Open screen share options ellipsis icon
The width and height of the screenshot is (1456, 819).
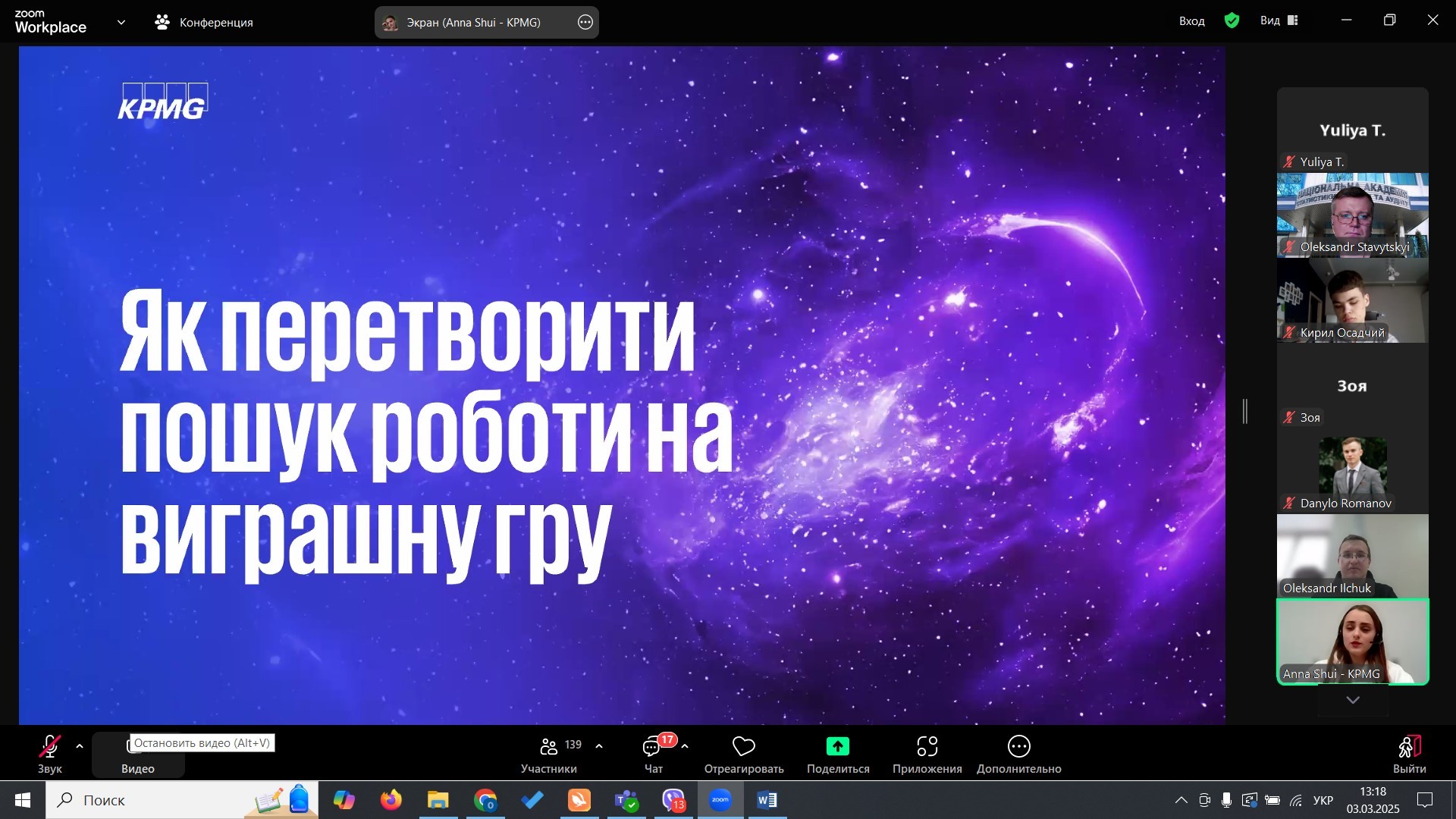(x=585, y=23)
